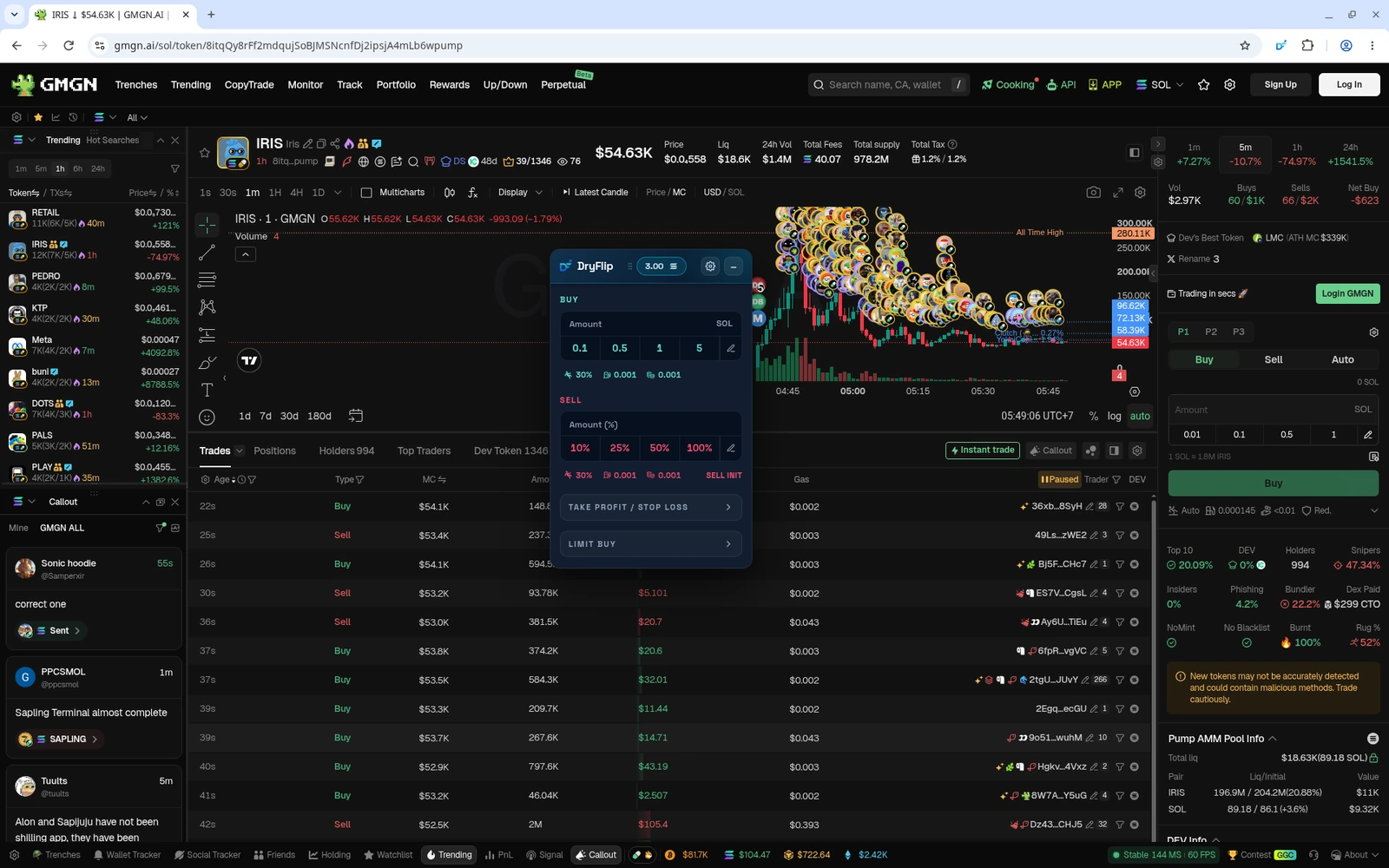Resume the Paused trades feed

coord(1059,479)
